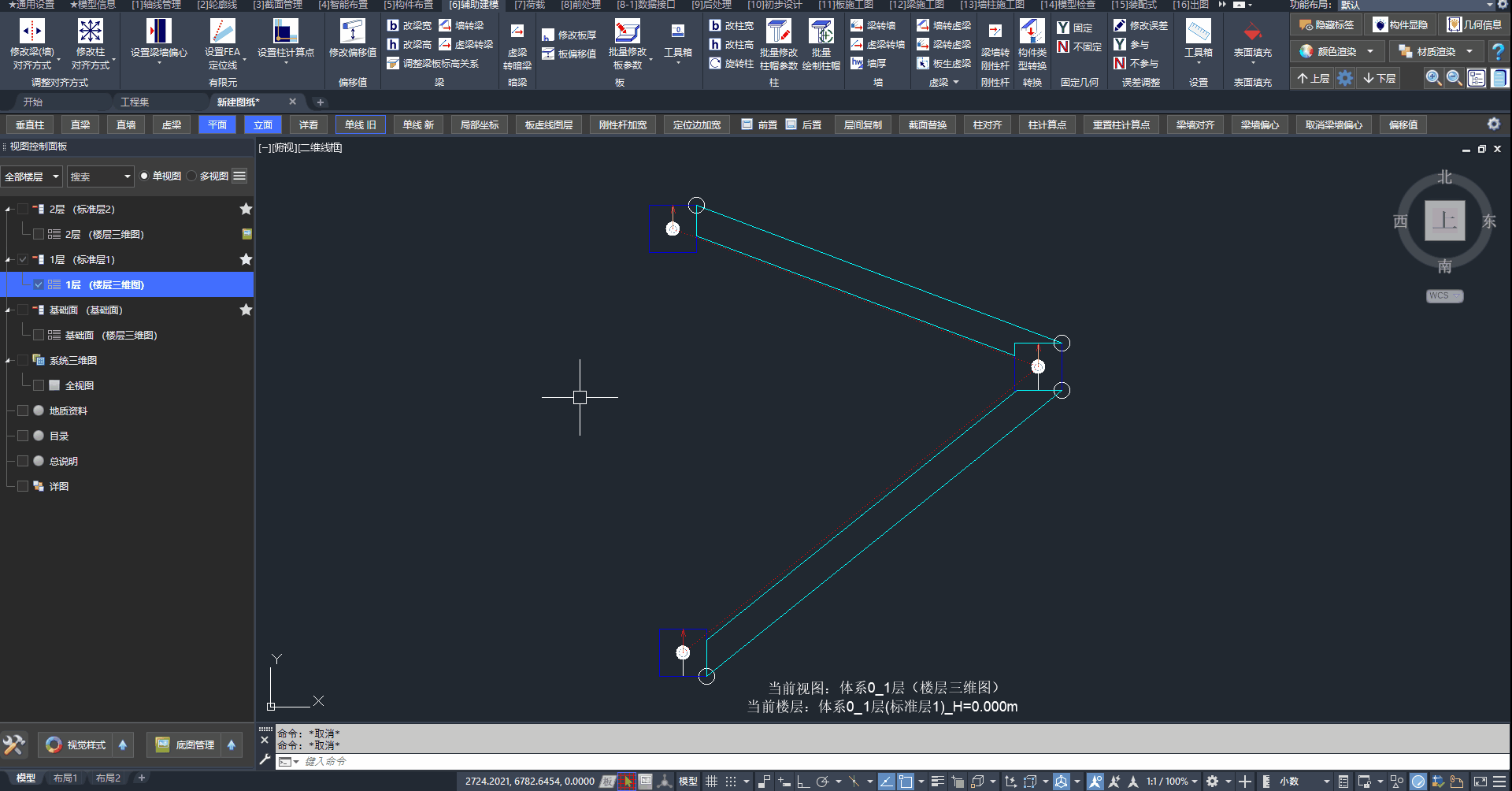
Task: Click 修改柱对齐方式 icon
Action: pos(90,32)
